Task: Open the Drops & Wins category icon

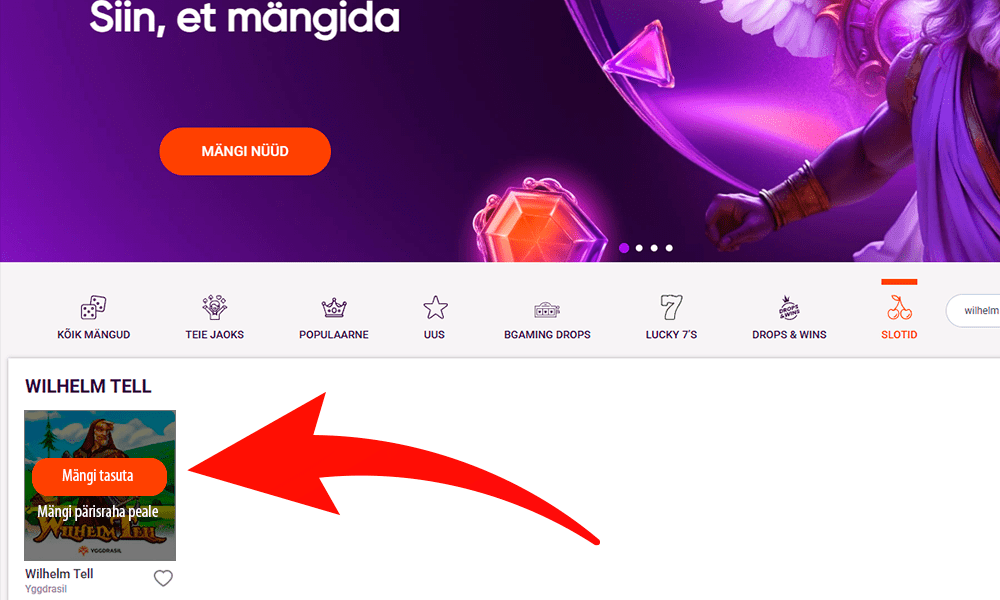Action: (789, 307)
